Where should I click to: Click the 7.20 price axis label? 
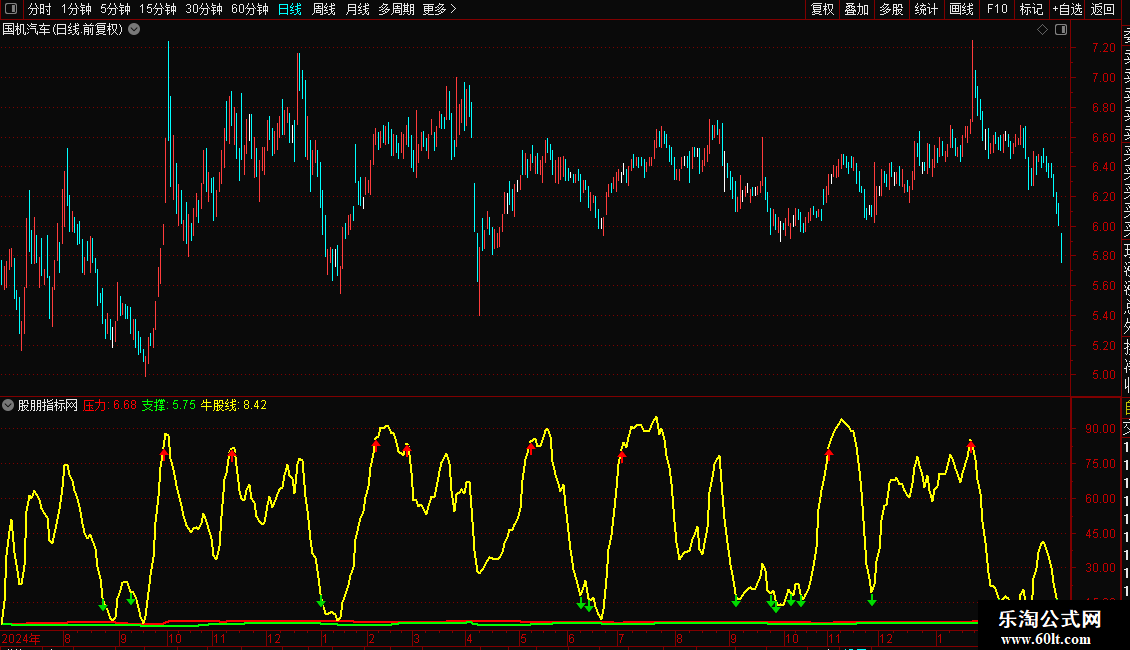click(x=1103, y=48)
